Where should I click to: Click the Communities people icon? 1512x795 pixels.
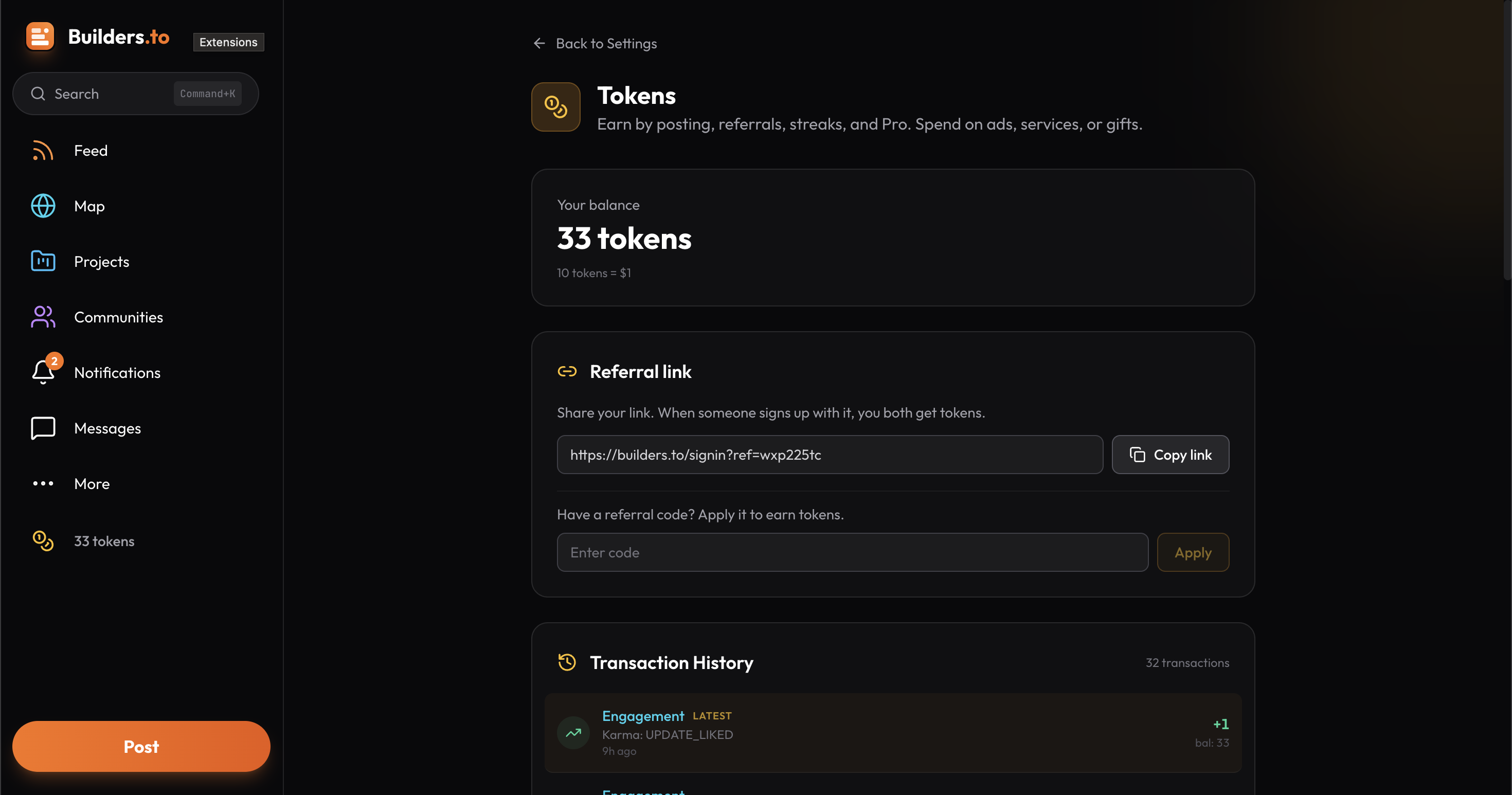pos(43,317)
